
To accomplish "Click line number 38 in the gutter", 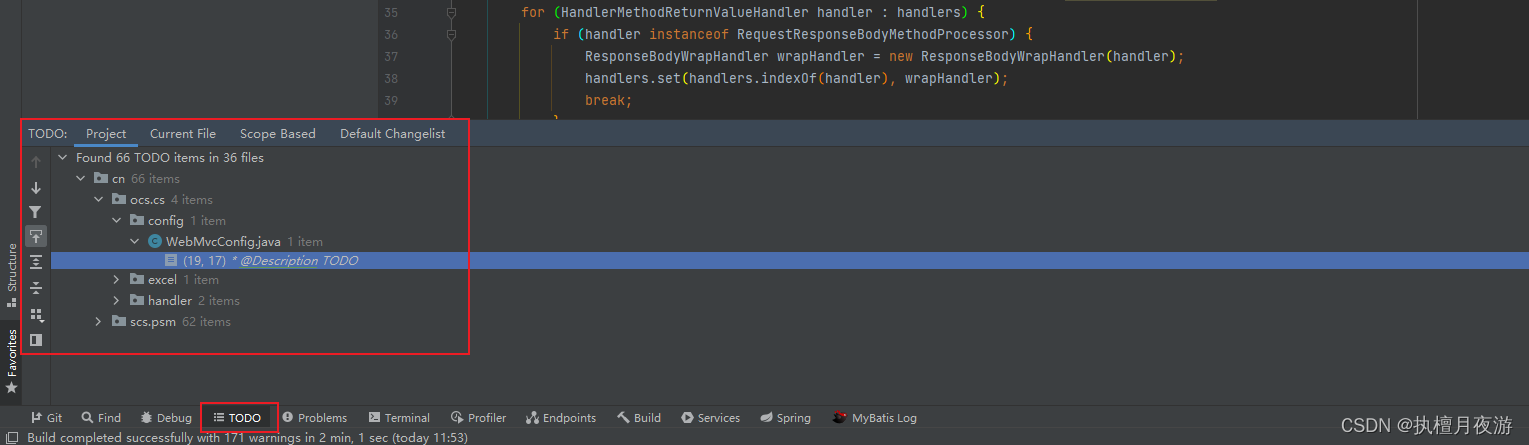I will (391, 79).
